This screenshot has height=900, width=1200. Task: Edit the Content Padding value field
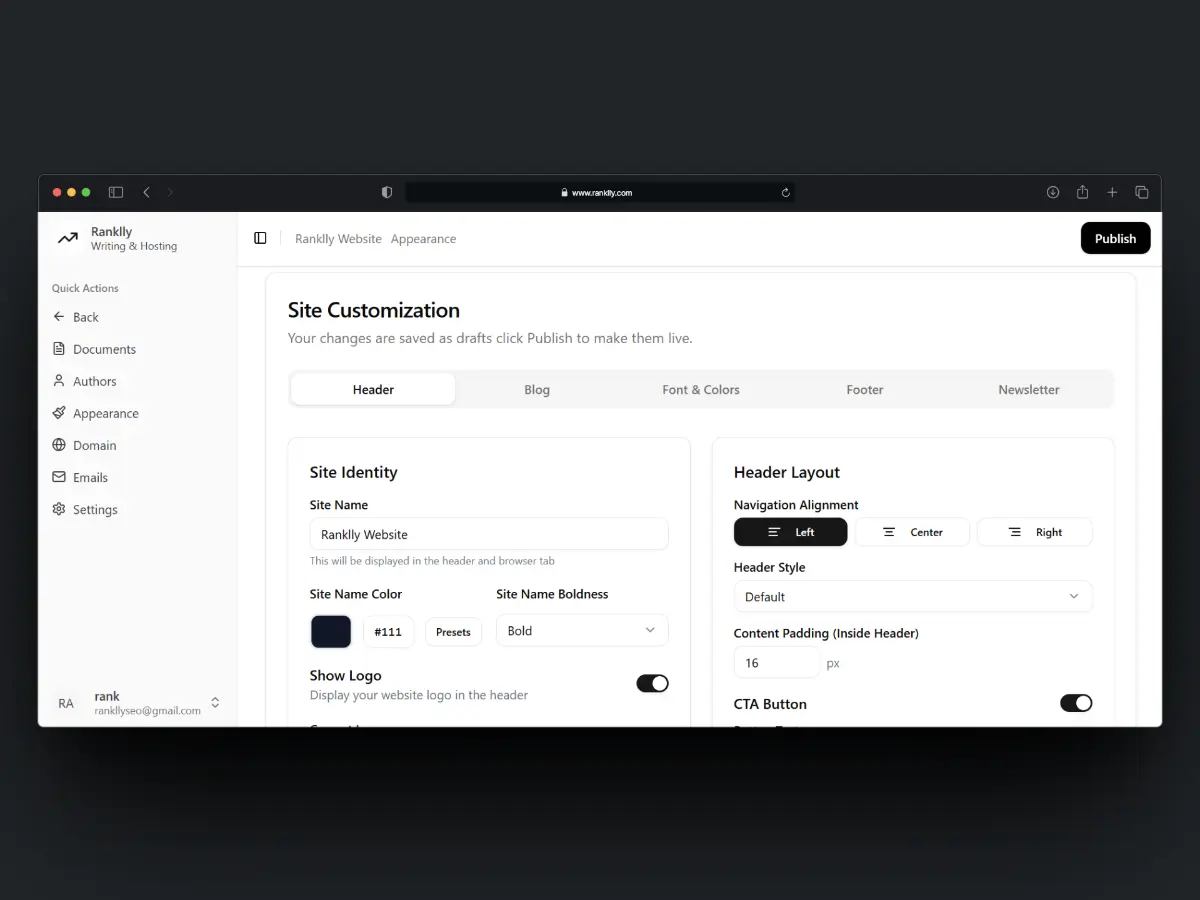777,662
